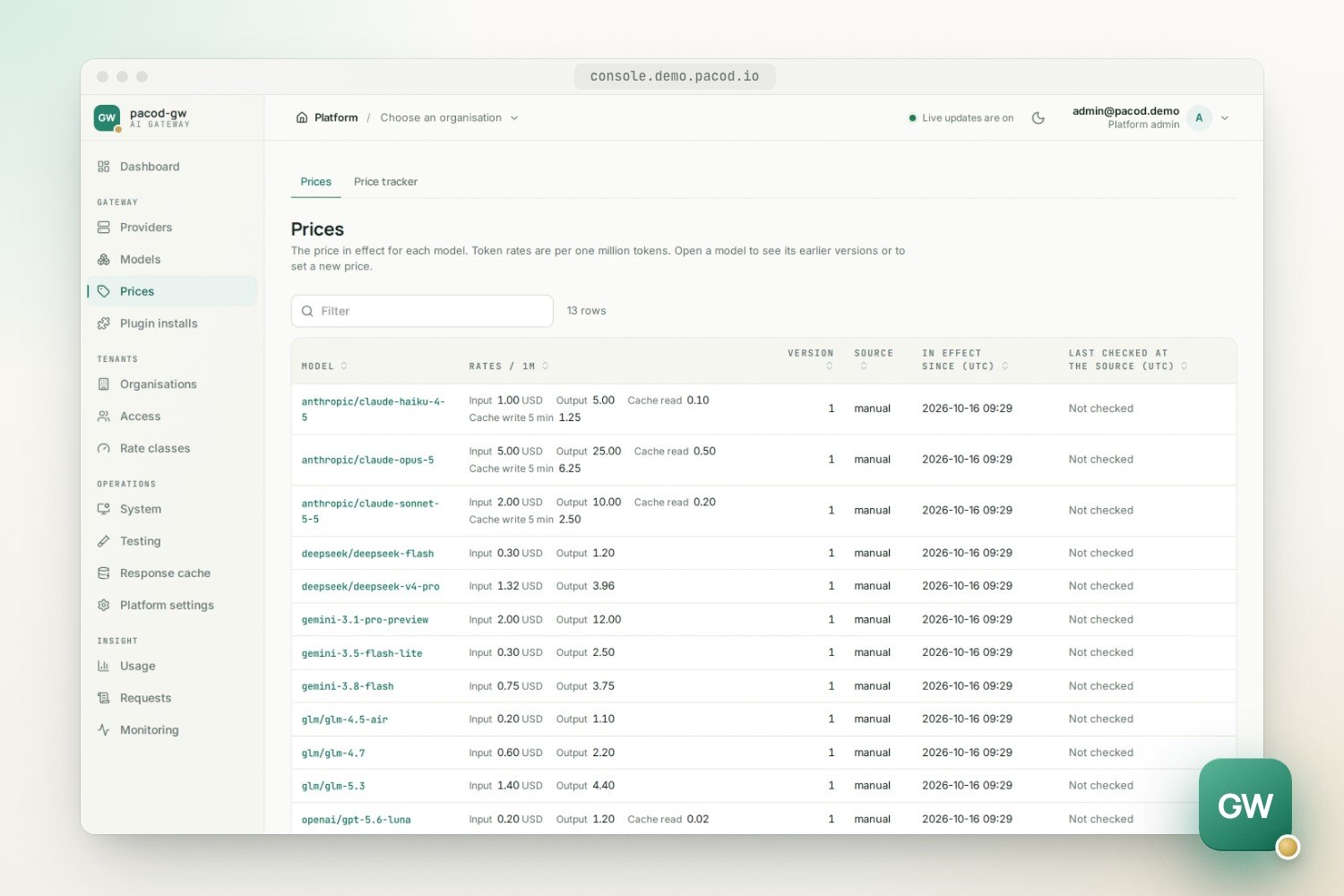Click the floating GW badge
This screenshot has height=896, width=1344.
(x=1245, y=805)
